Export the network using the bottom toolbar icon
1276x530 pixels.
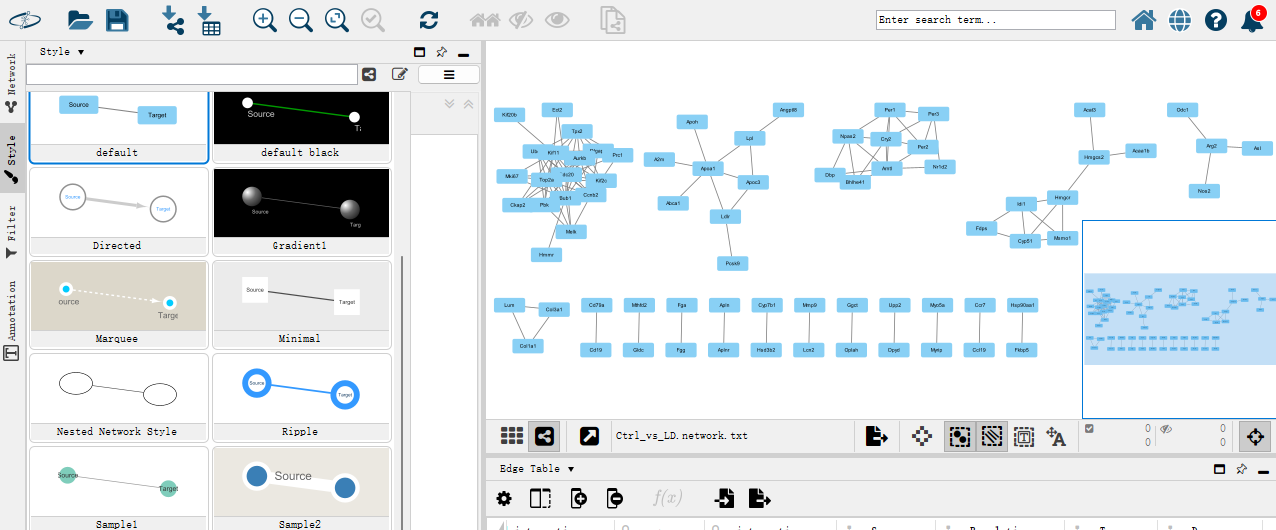tap(876, 436)
